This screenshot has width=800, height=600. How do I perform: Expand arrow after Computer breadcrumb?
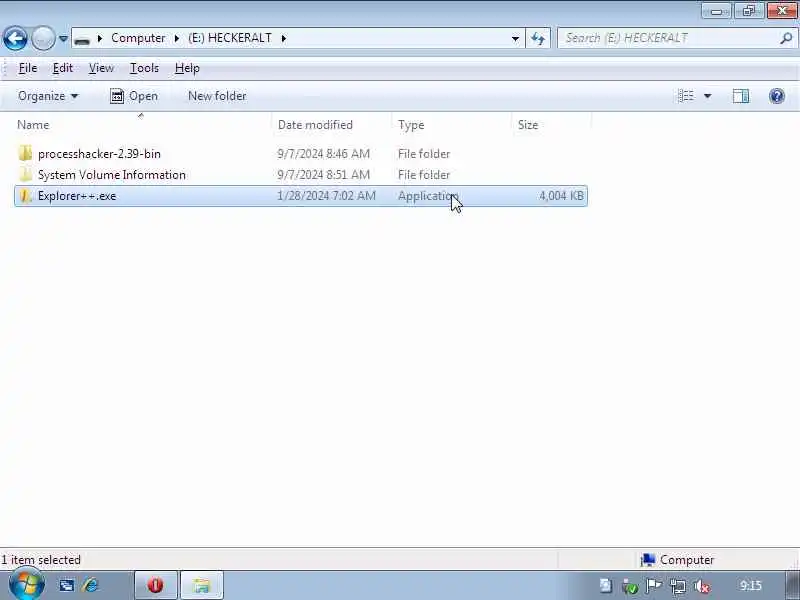pos(177,38)
